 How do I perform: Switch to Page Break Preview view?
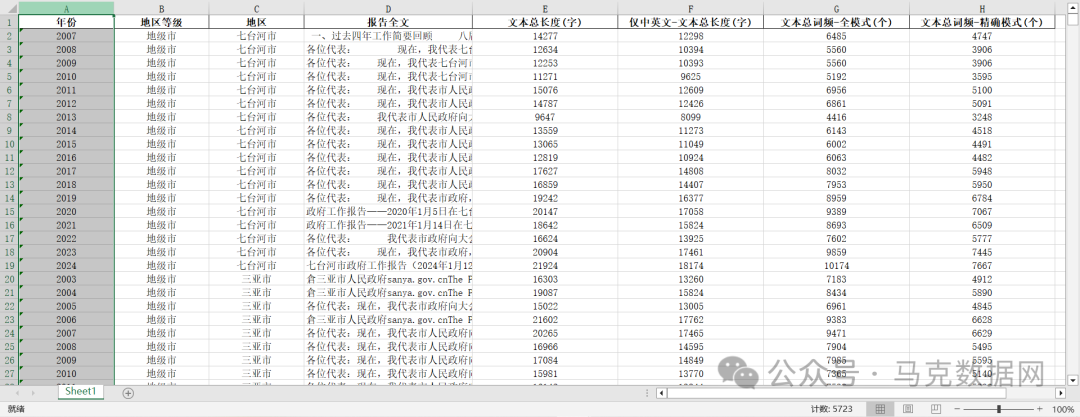(x=935, y=409)
